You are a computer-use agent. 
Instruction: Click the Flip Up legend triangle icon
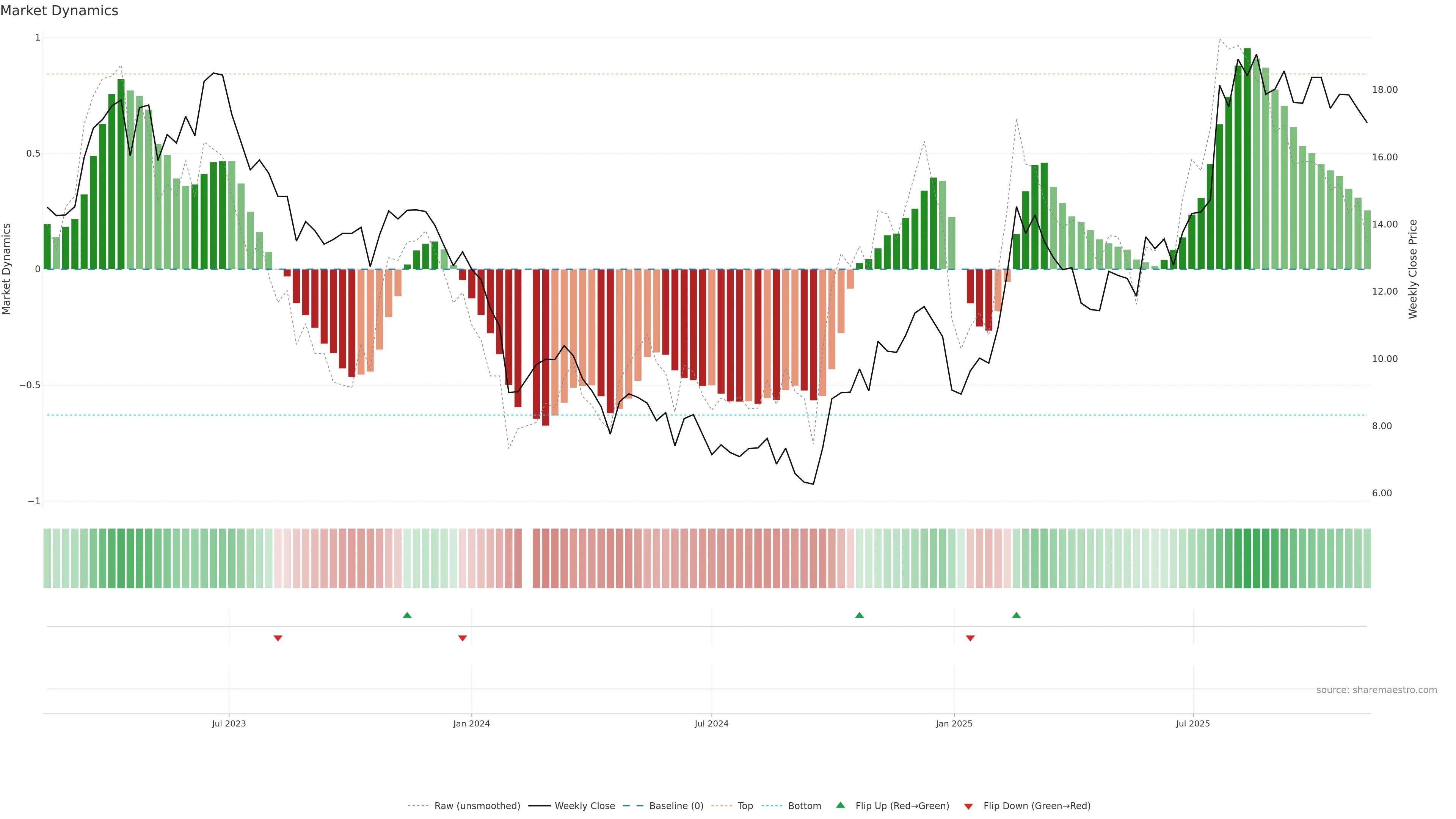841,805
